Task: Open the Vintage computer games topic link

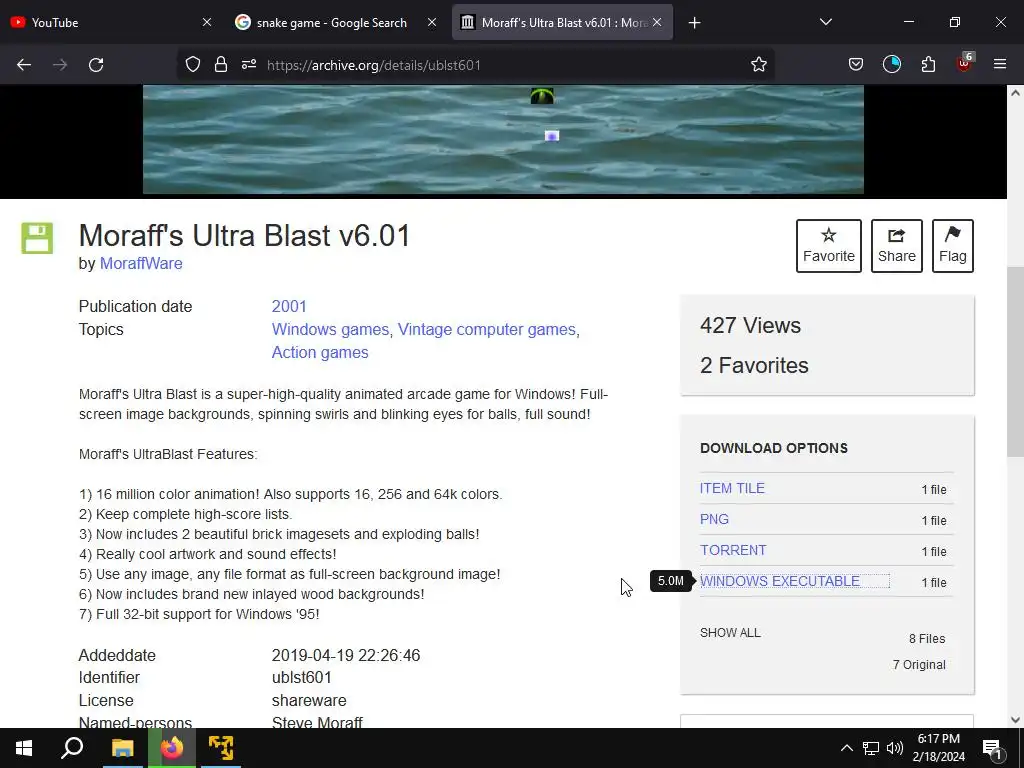Action: (x=487, y=329)
